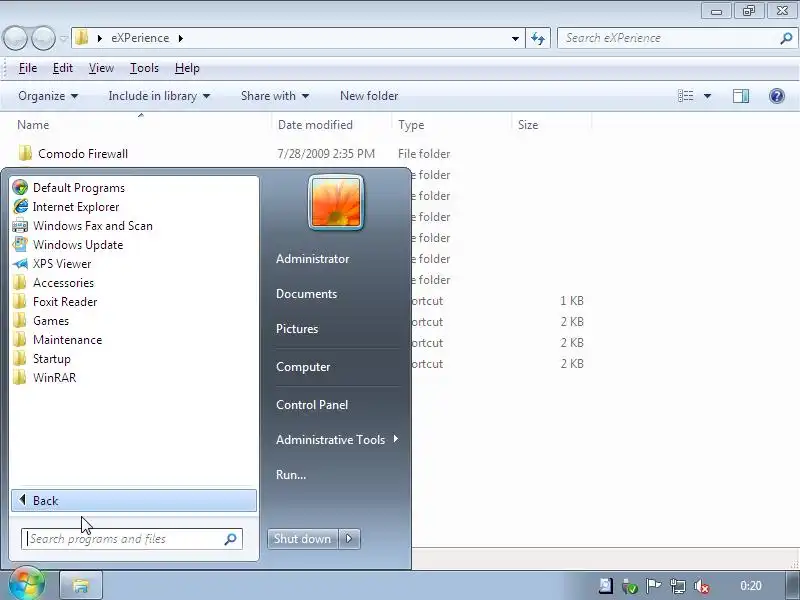Click the network tray icon
The image size is (800, 600).
[x=678, y=586]
